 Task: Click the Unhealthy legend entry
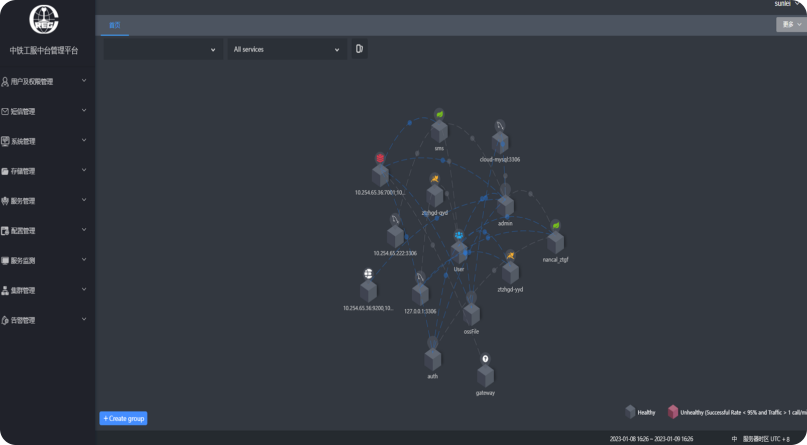click(x=737, y=412)
